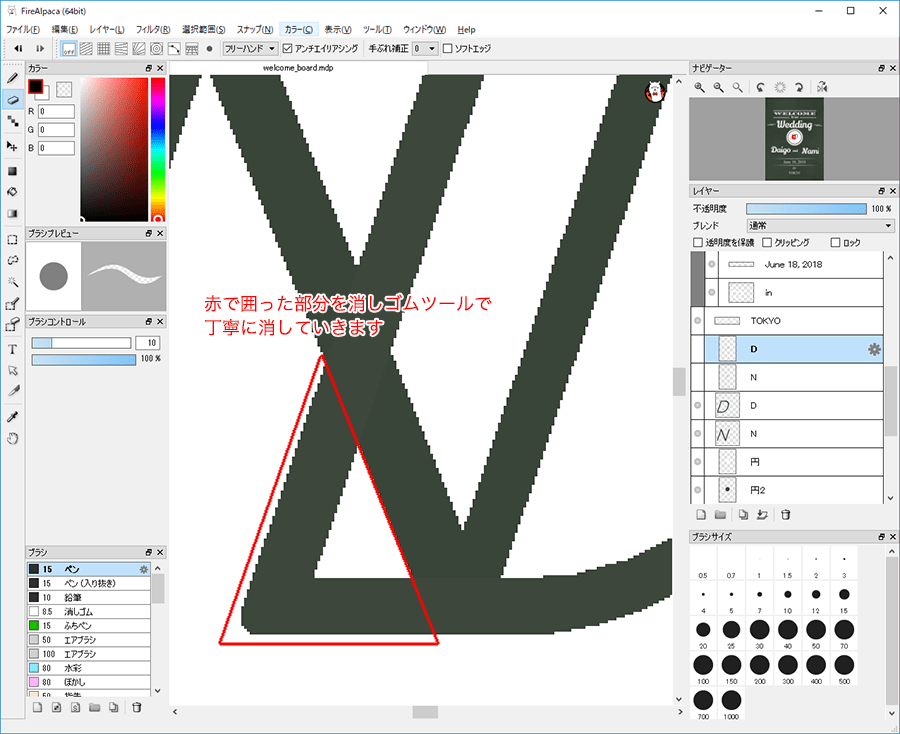The image size is (900, 734).
Task: Click the layer 不透明度 slider
Action: pos(806,209)
